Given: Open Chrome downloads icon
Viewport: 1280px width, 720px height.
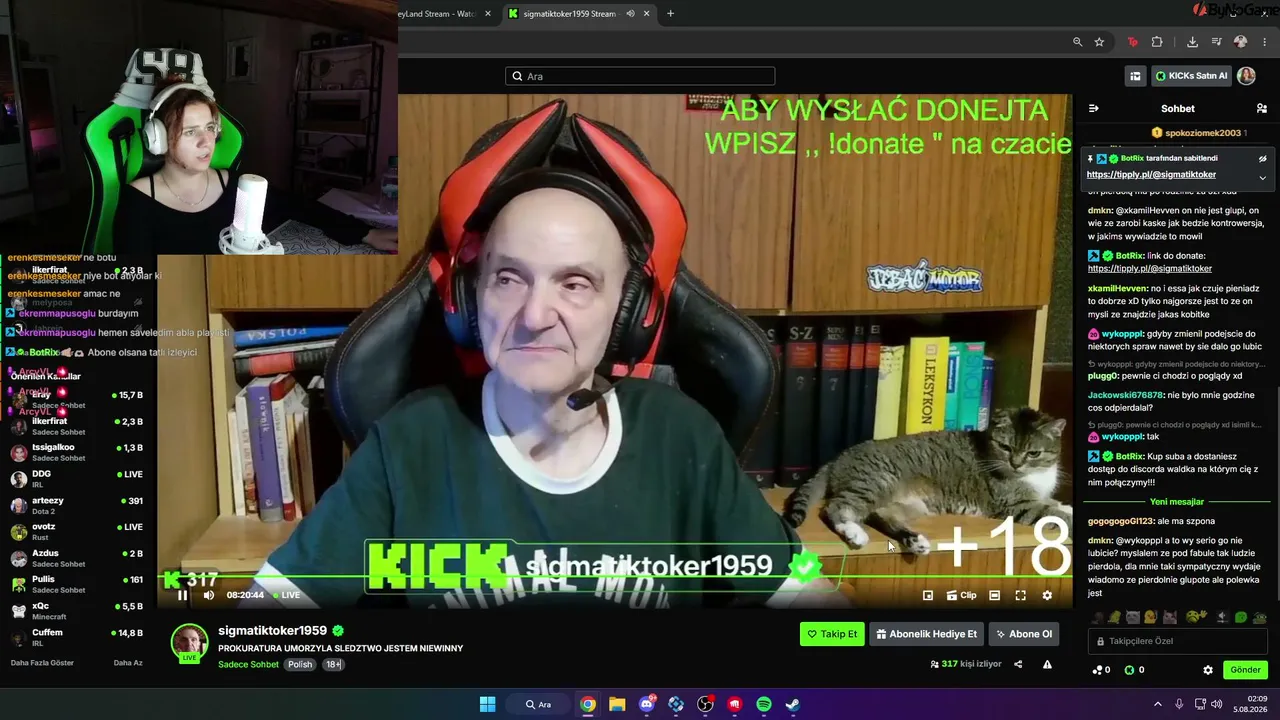Looking at the screenshot, I should pyautogui.click(x=1192, y=42).
